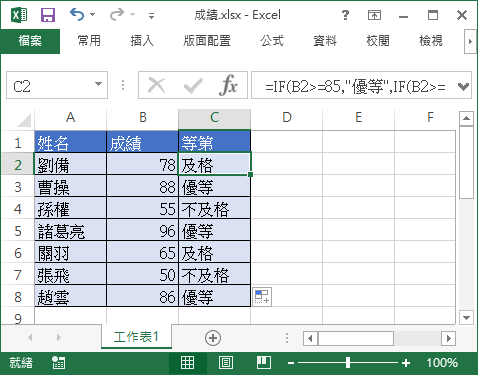Add a new sheet plus button
The image size is (478, 375).
tap(213, 338)
